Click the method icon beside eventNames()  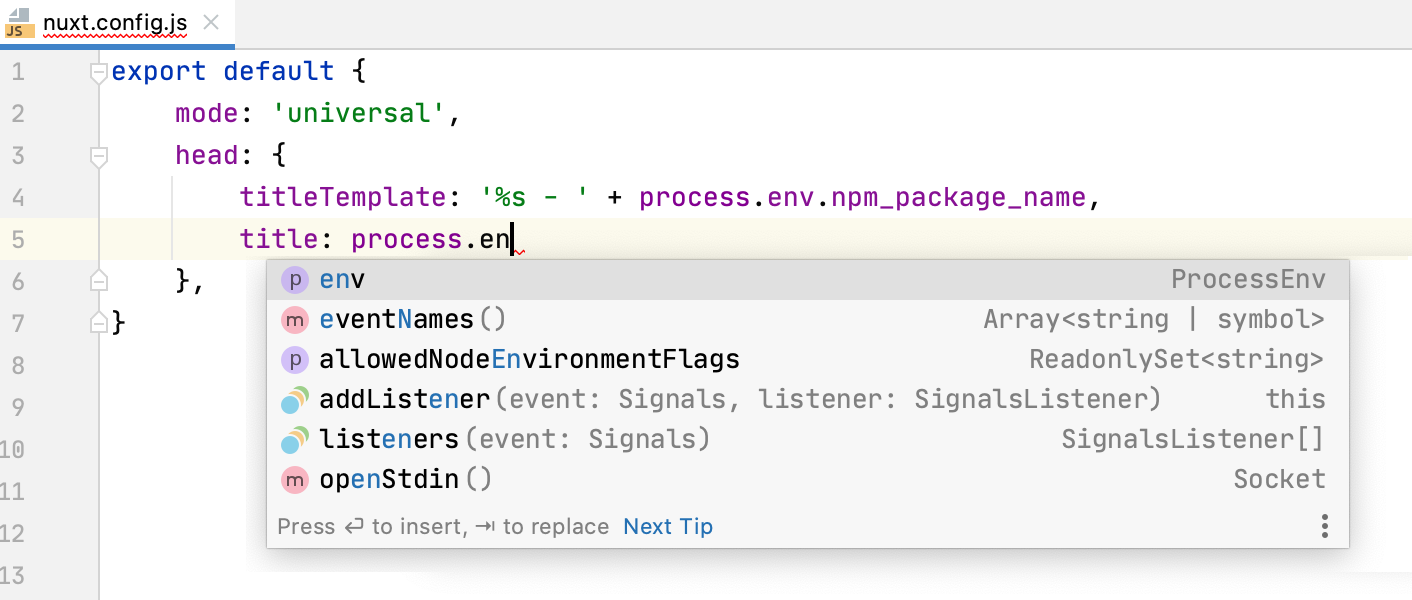(x=295, y=318)
